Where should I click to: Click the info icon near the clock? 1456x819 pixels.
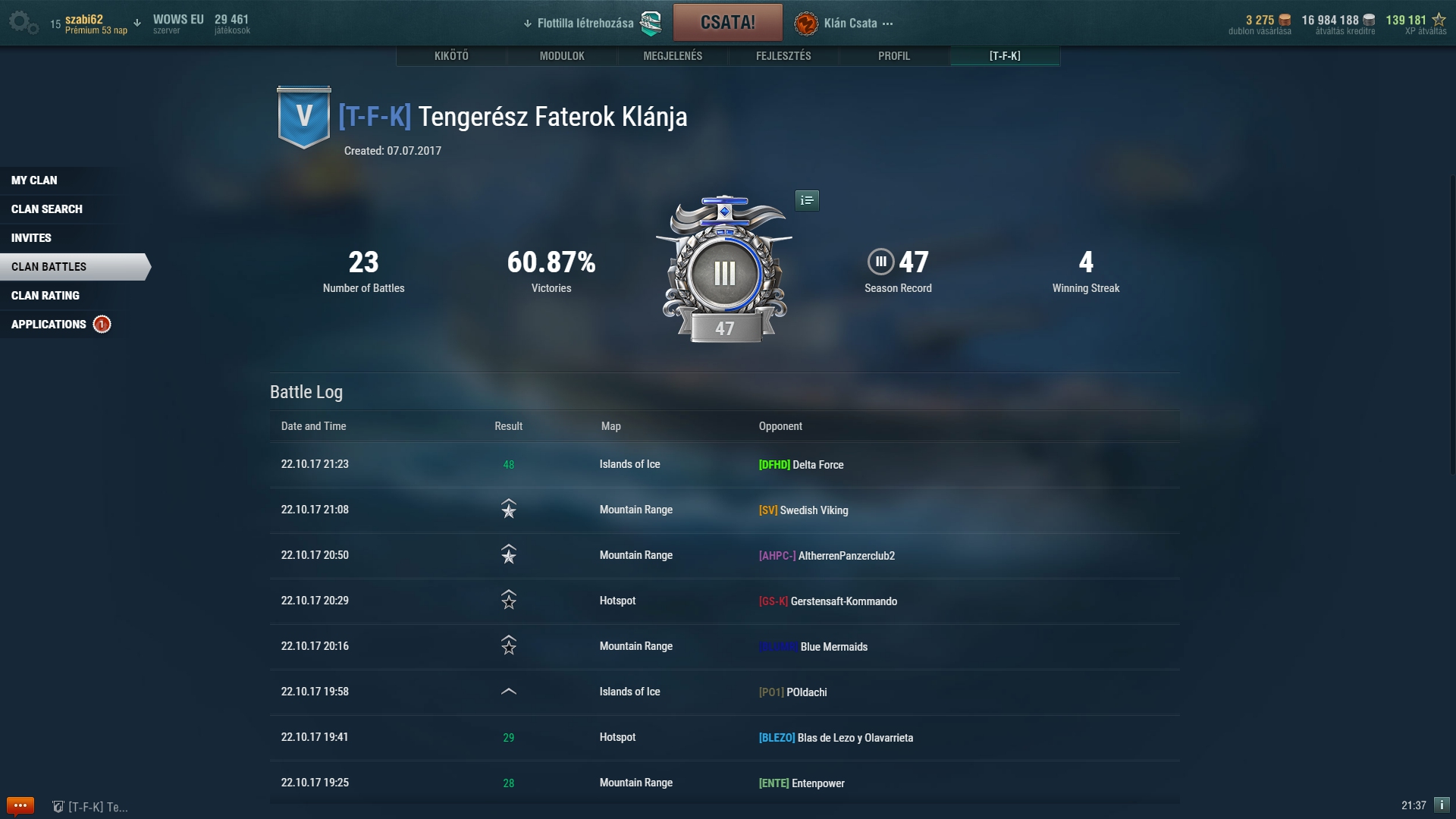click(1442, 805)
